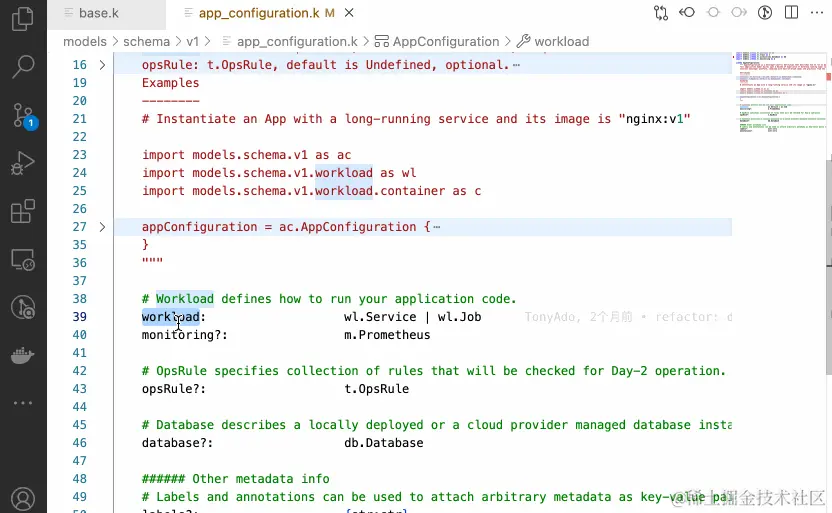Click the middle circle revision icon
This screenshot has width=832, height=513.
click(713, 12)
